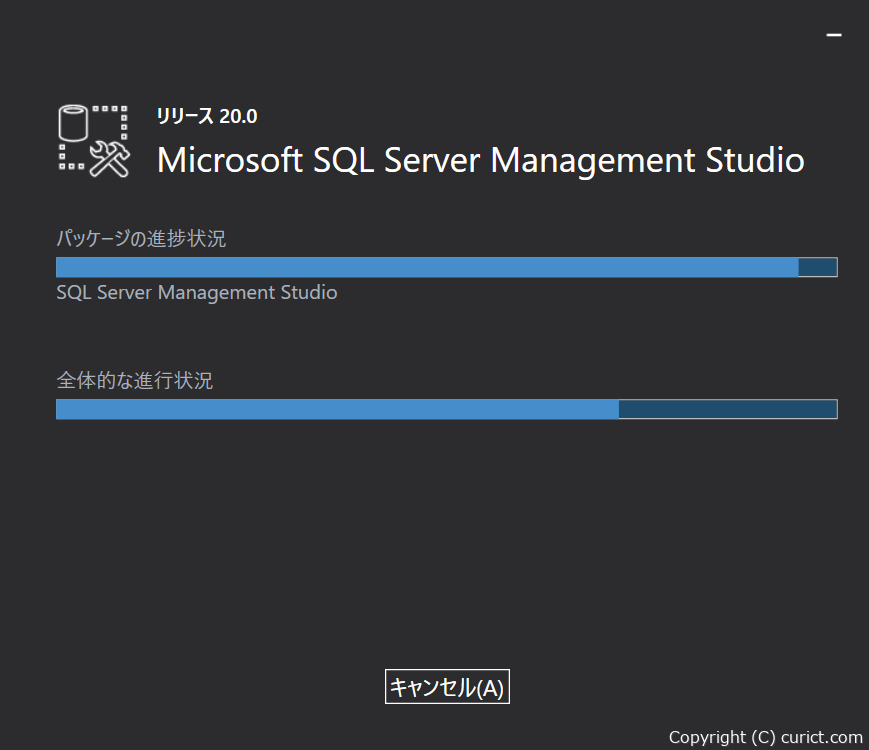The width and height of the screenshot is (869, 750).
Task: Click the SQL Server Management Studio database-tools logo
Action: tap(94, 141)
